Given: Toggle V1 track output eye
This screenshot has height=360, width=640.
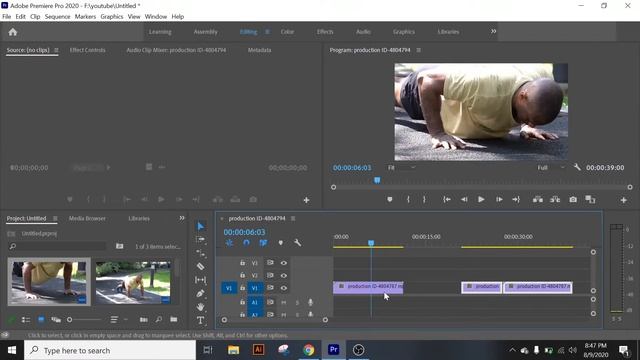Looking at the screenshot, I should pyautogui.click(x=284, y=288).
